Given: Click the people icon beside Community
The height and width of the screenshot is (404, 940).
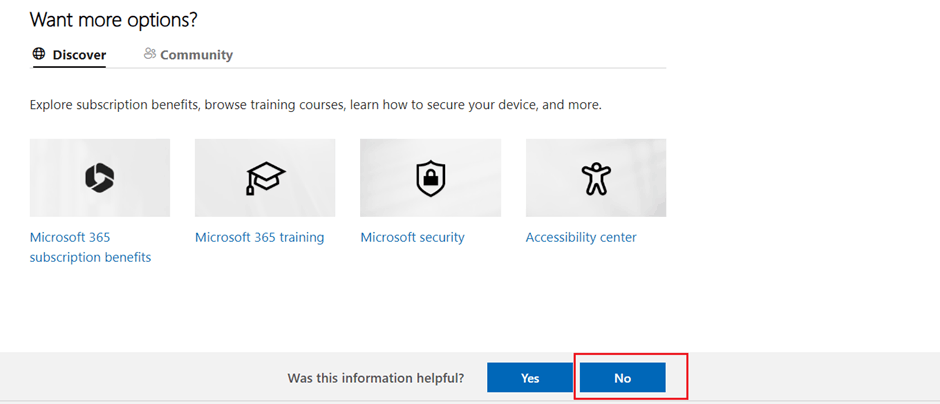Looking at the screenshot, I should tap(149, 54).
